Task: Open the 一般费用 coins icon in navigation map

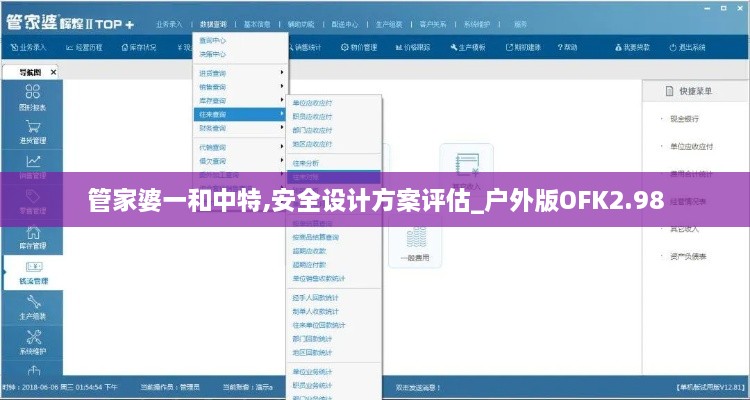Action: 415,238
